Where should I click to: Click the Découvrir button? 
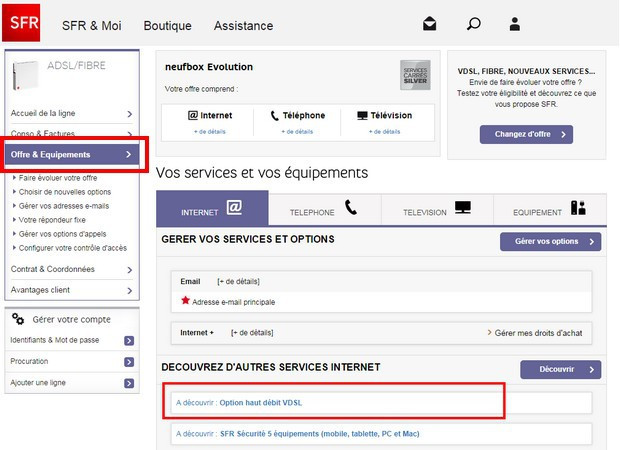tap(561, 369)
